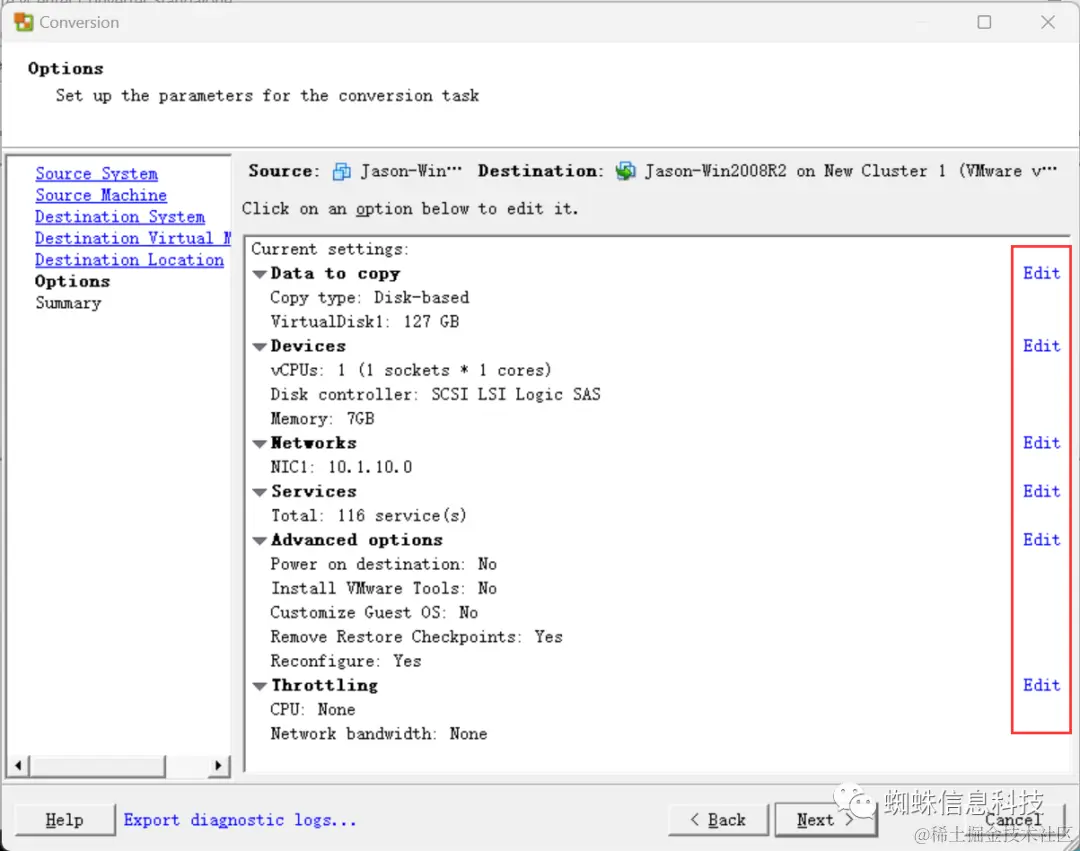Go to the Source System step
Screen dimensions: 1080x851
96,174
